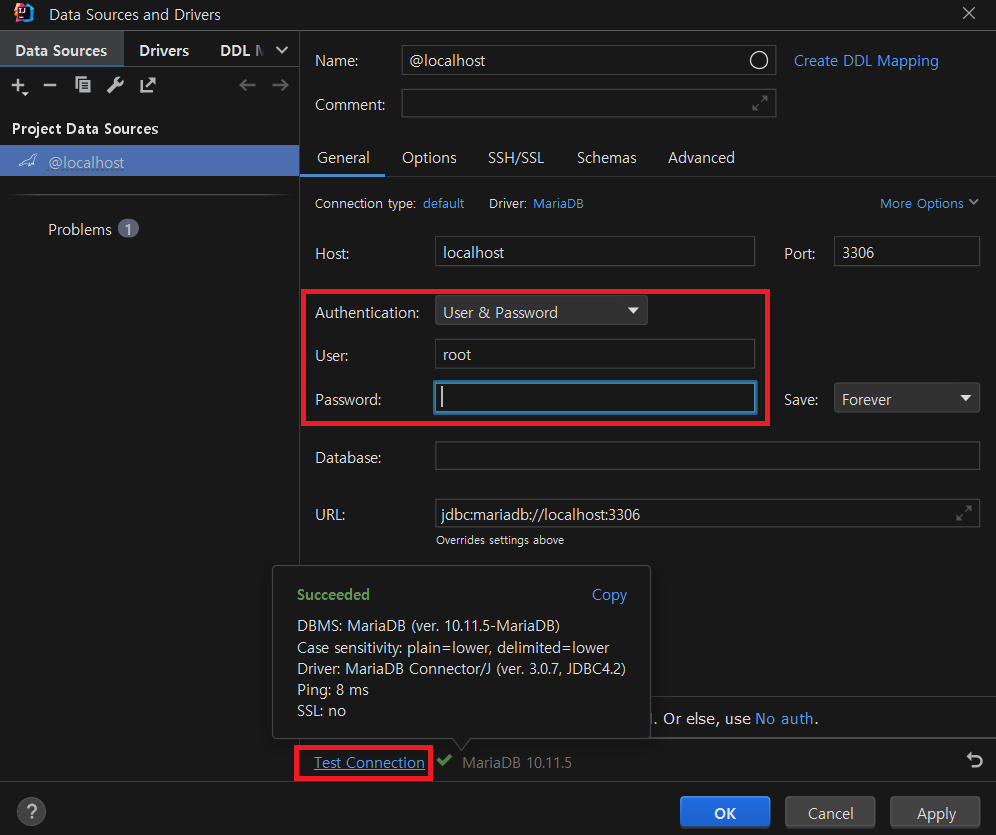Select the General tab
The height and width of the screenshot is (835, 996).
pos(343,157)
